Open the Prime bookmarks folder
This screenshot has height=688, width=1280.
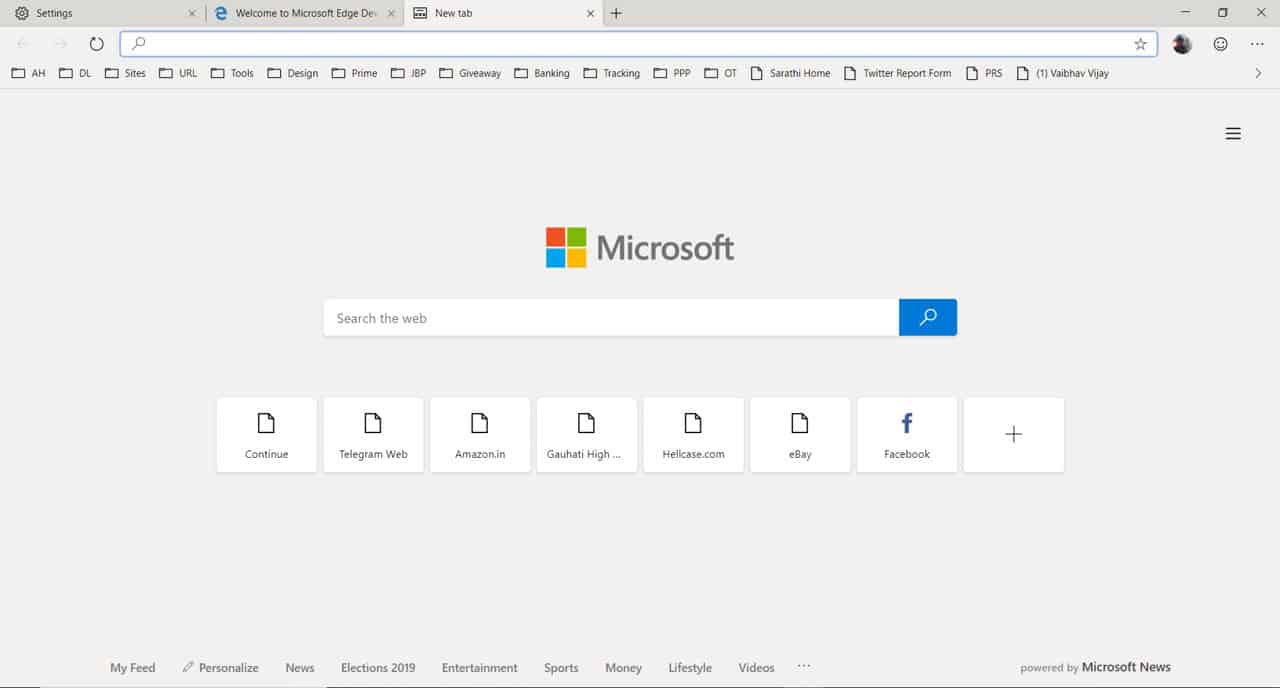pyautogui.click(x=354, y=73)
